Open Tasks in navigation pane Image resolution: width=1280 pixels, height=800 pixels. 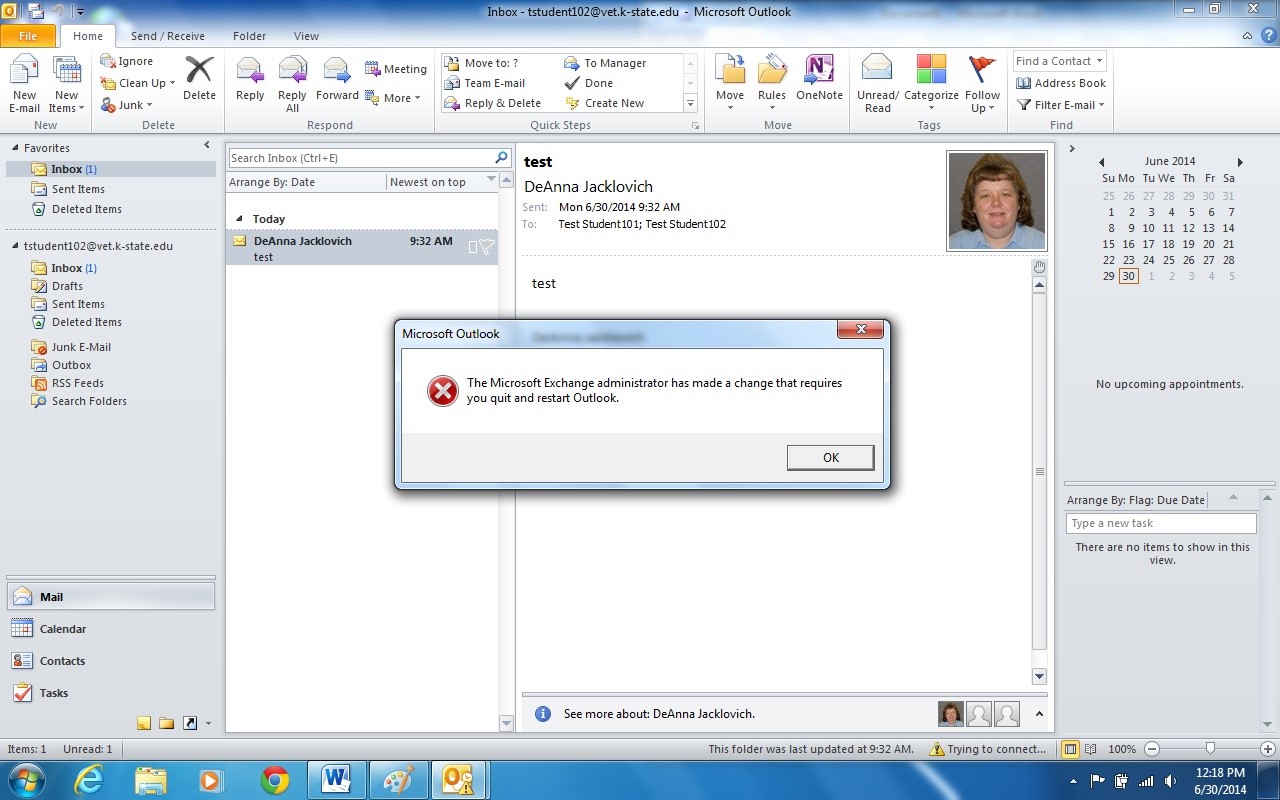110,693
